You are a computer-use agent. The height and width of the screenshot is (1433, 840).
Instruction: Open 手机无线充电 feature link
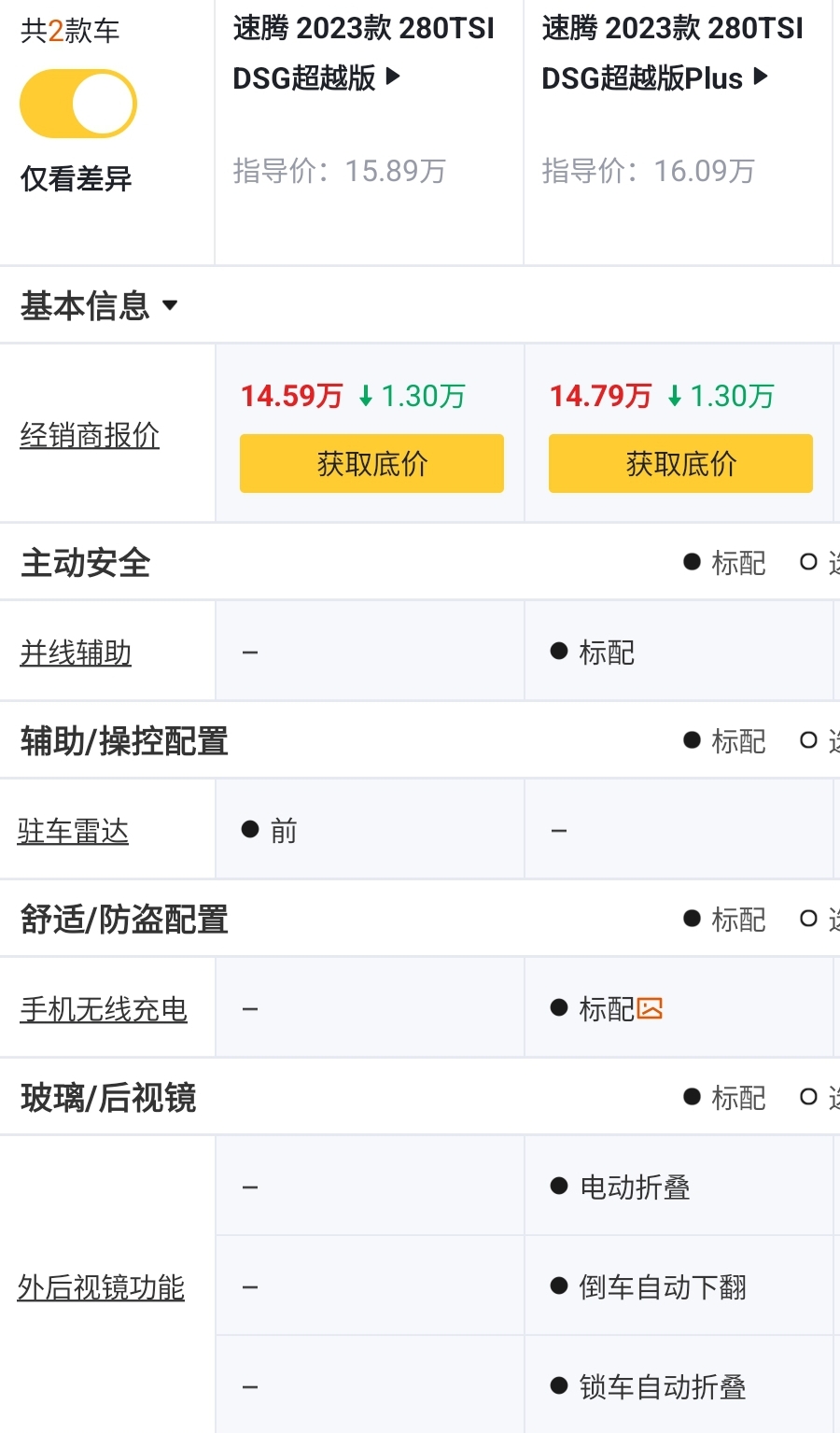104,1009
